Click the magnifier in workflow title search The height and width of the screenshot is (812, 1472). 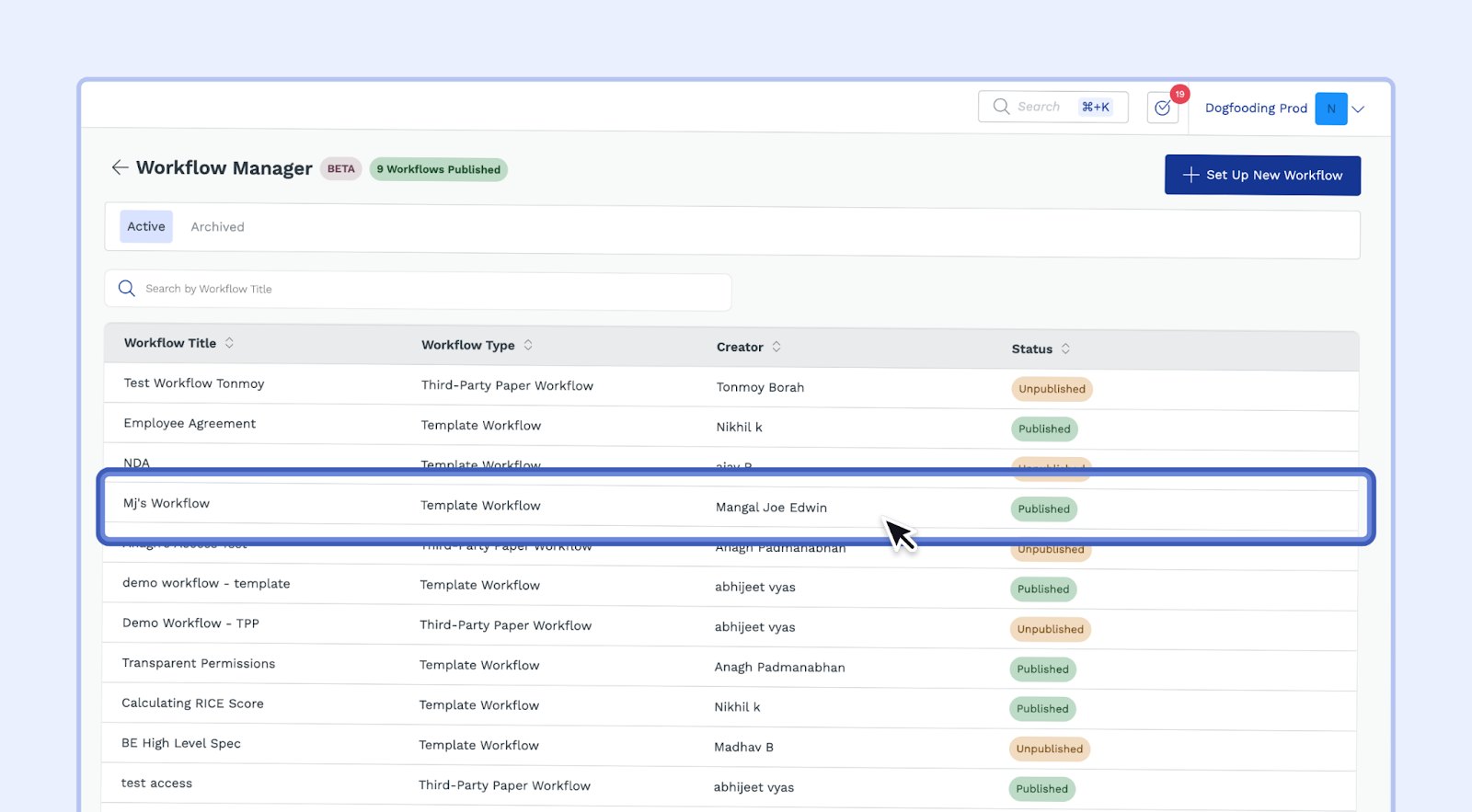click(127, 289)
